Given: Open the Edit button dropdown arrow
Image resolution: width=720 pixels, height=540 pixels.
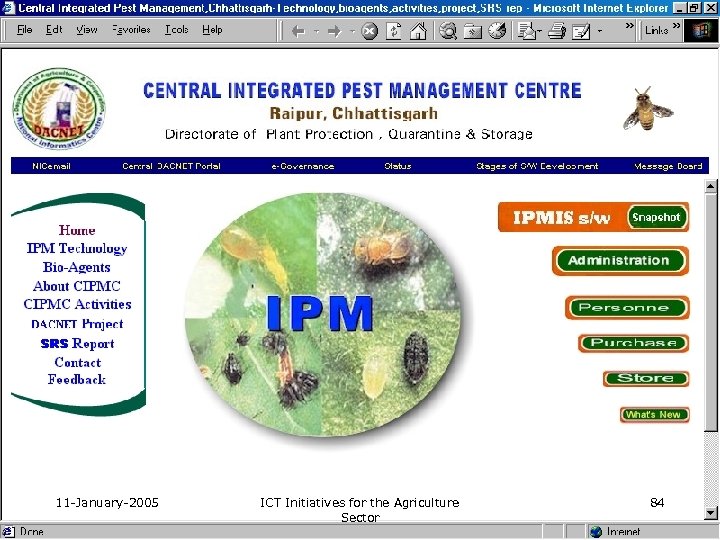Looking at the screenshot, I should point(600,32).
